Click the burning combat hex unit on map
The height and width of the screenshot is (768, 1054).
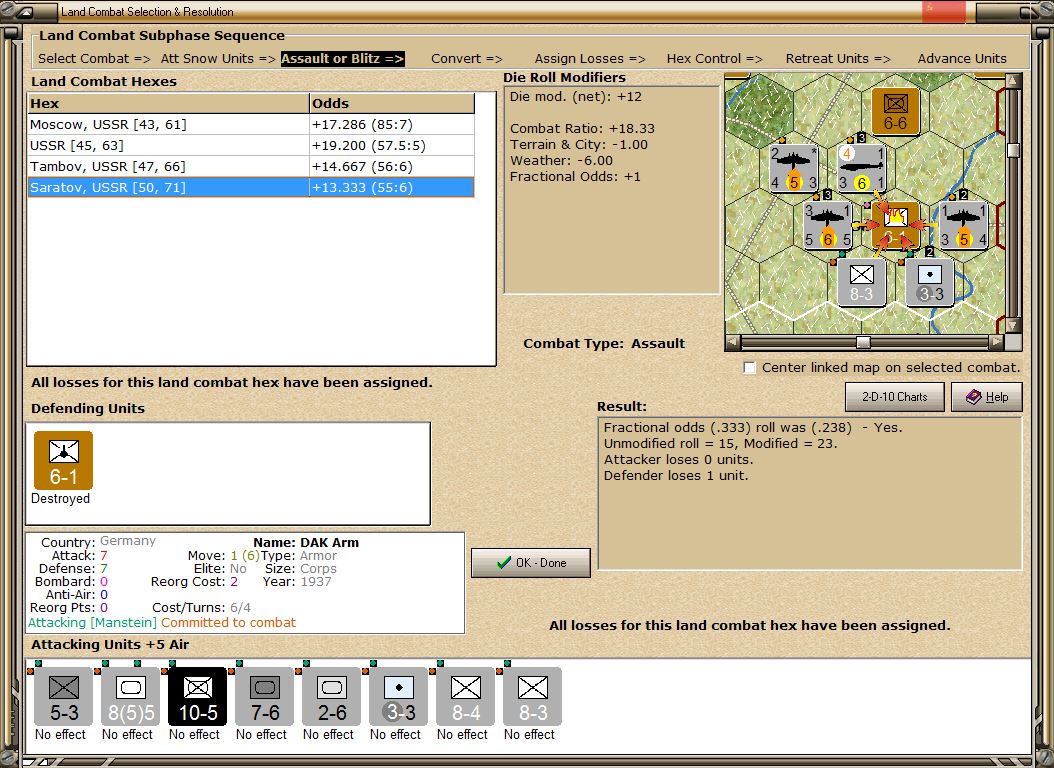tap(895, 225)
